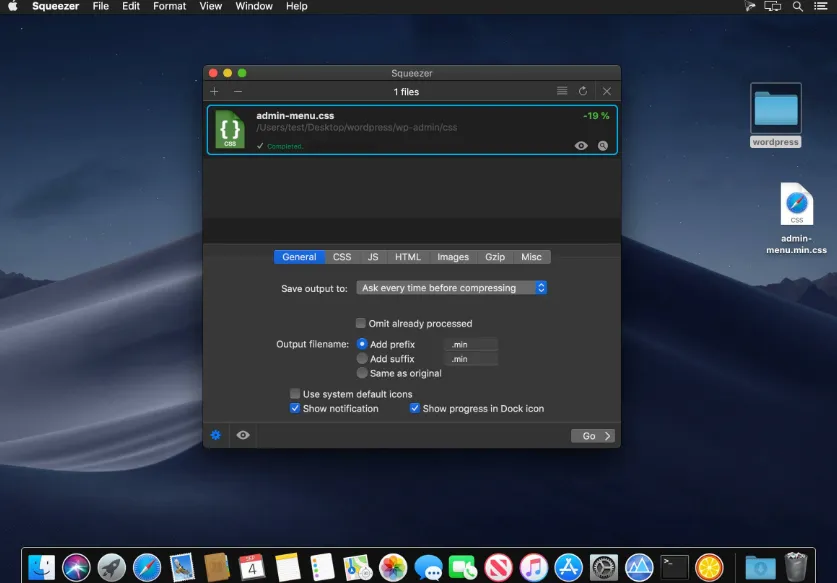This screenshot has height=583, width=837.
Task: Open the Help menu
Action: click(x=297, y=6)
